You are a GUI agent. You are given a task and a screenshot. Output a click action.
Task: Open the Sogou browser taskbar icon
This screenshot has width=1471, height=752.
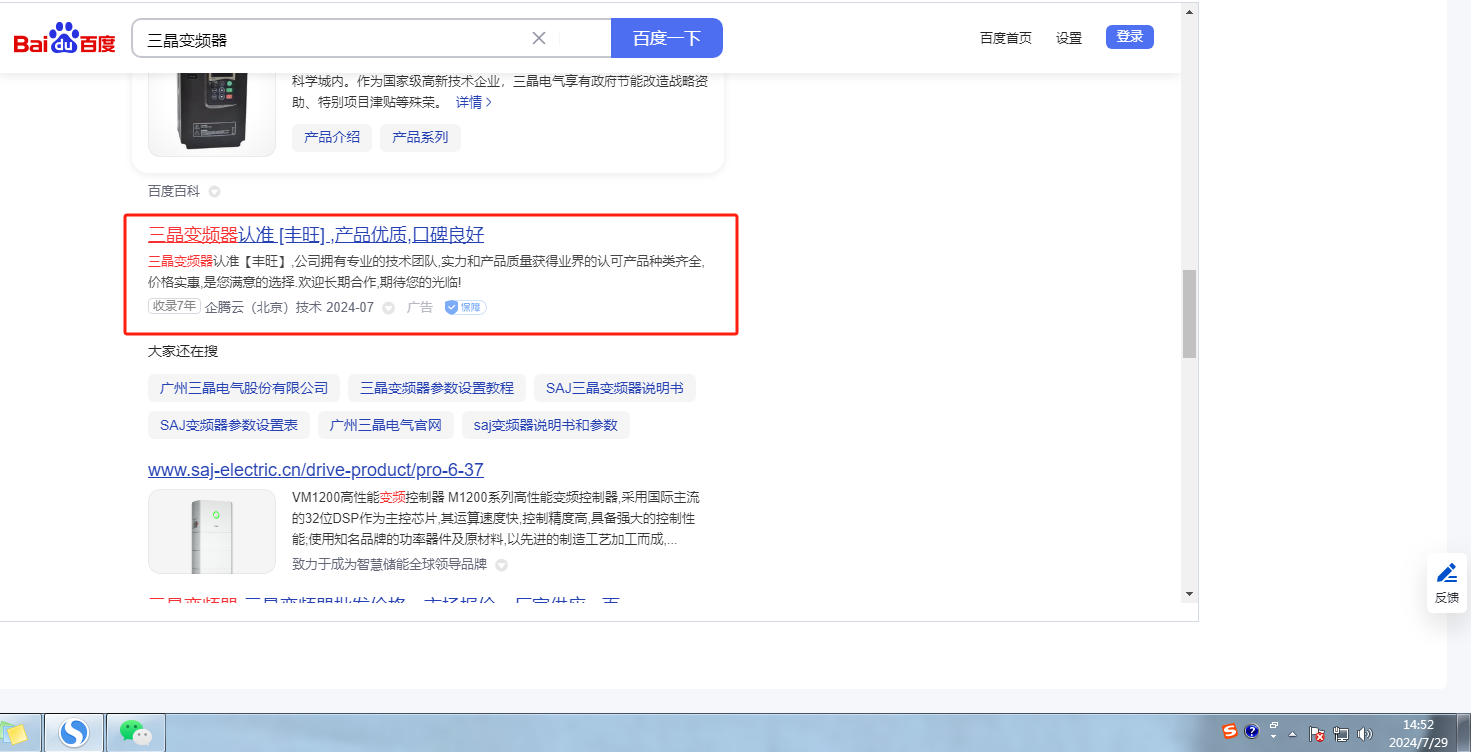click(74, 734)
